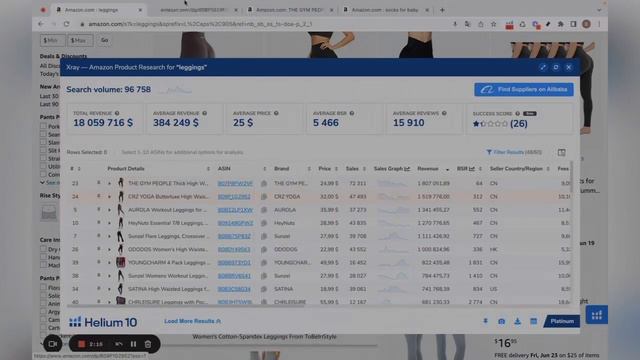Click the Xray table vertical scrollbar
Viewport: 640px width, 360px height.
point(571,178)
